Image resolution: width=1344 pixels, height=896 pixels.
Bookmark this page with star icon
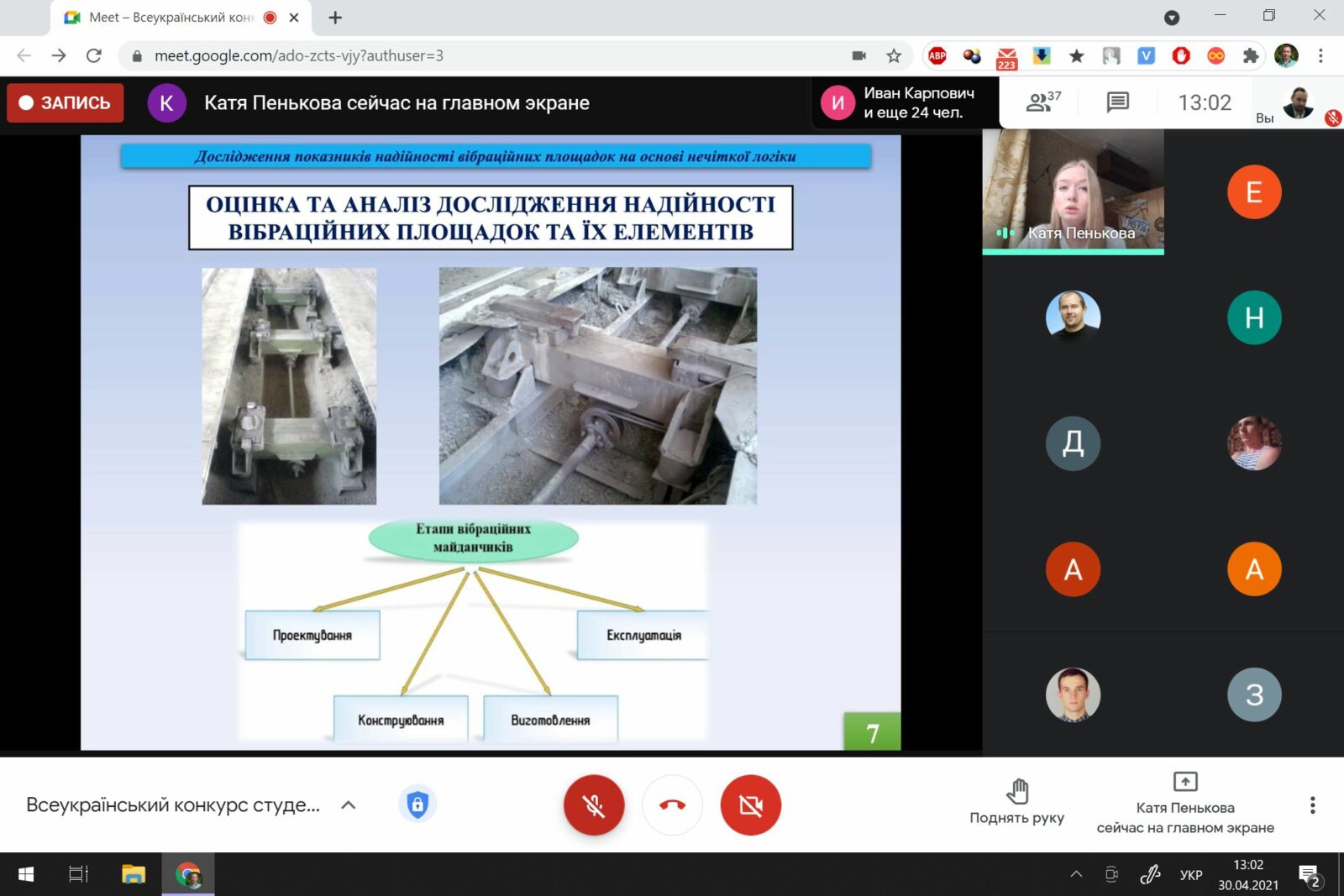(894, 56)
